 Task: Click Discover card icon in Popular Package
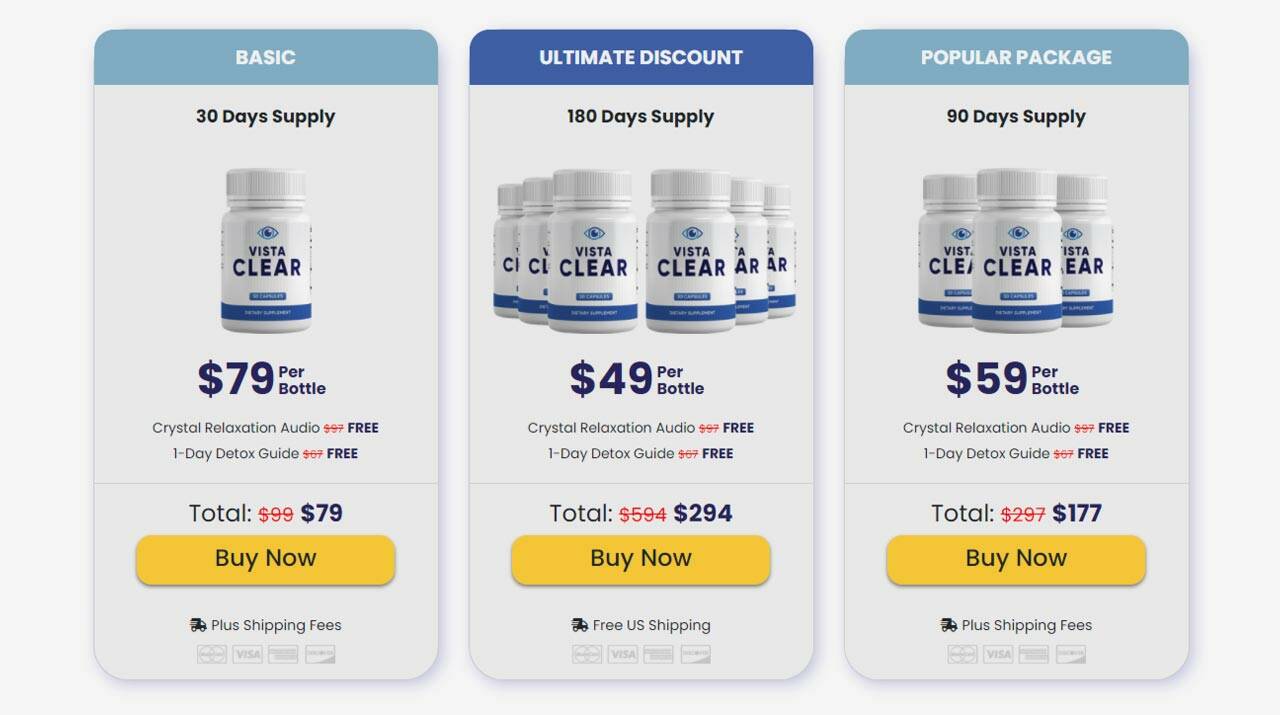1070,654
